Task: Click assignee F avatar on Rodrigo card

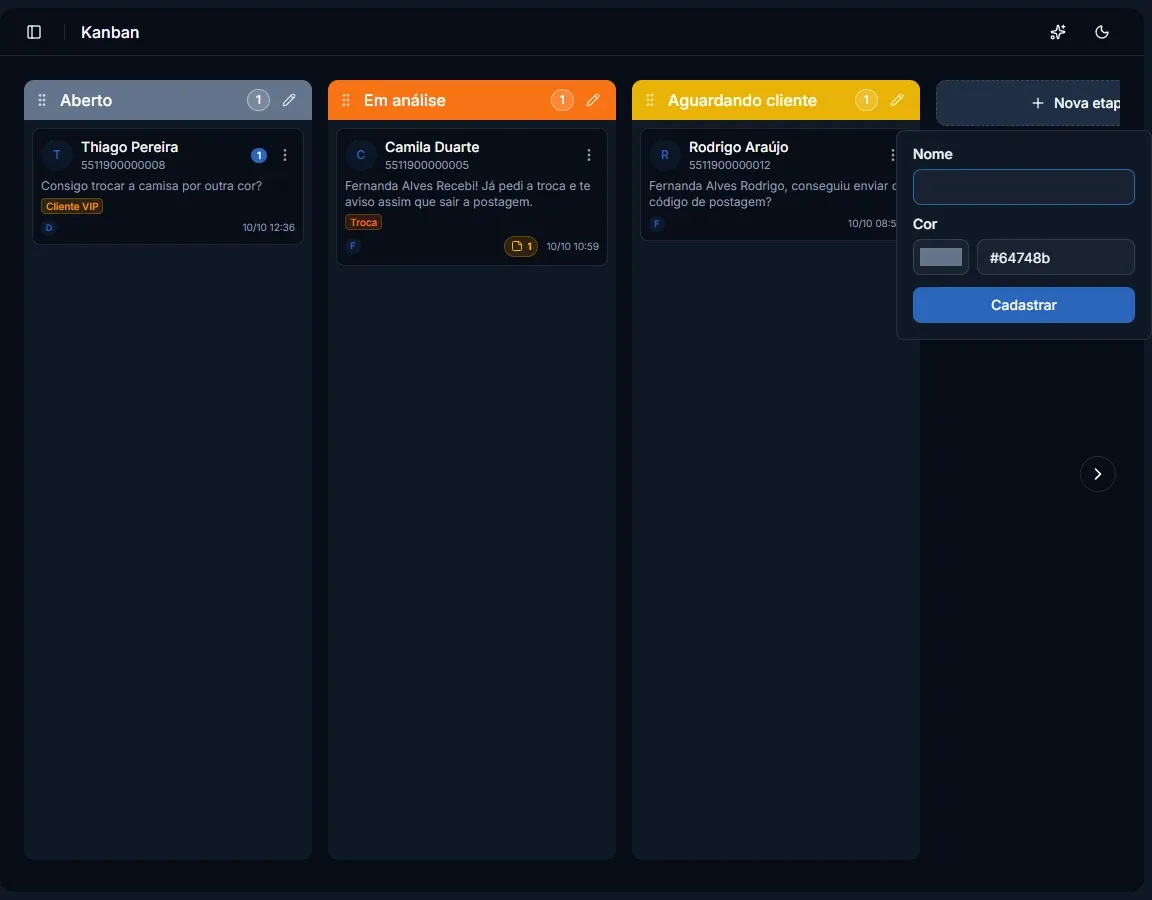Action: 657,223
